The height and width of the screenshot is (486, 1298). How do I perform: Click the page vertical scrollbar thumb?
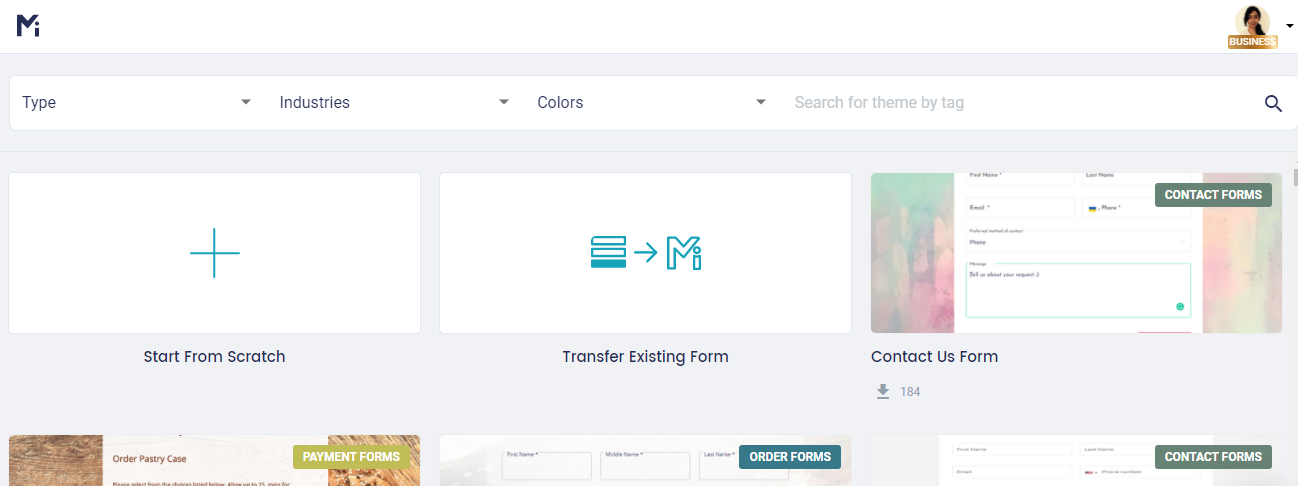(x=1294, y=176)
